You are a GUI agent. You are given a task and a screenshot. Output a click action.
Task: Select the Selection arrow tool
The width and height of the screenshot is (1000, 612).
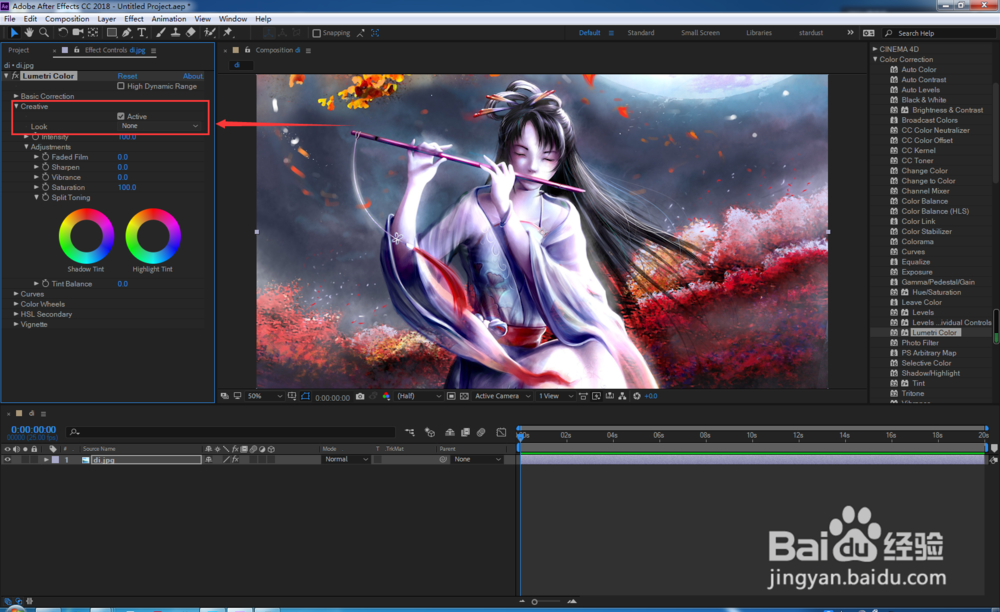pyautogui.click(x=14, y=33)
